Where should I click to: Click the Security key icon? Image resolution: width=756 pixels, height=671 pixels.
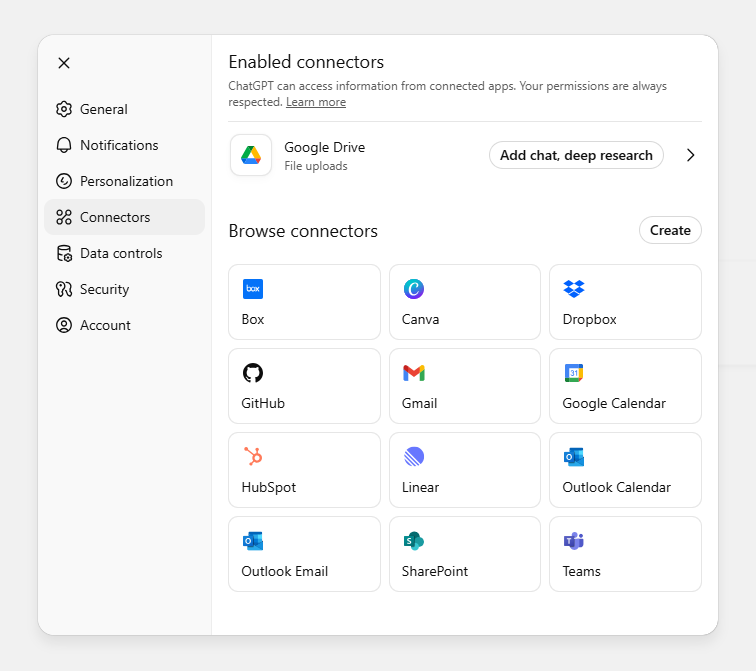click(x=64, y=289)
